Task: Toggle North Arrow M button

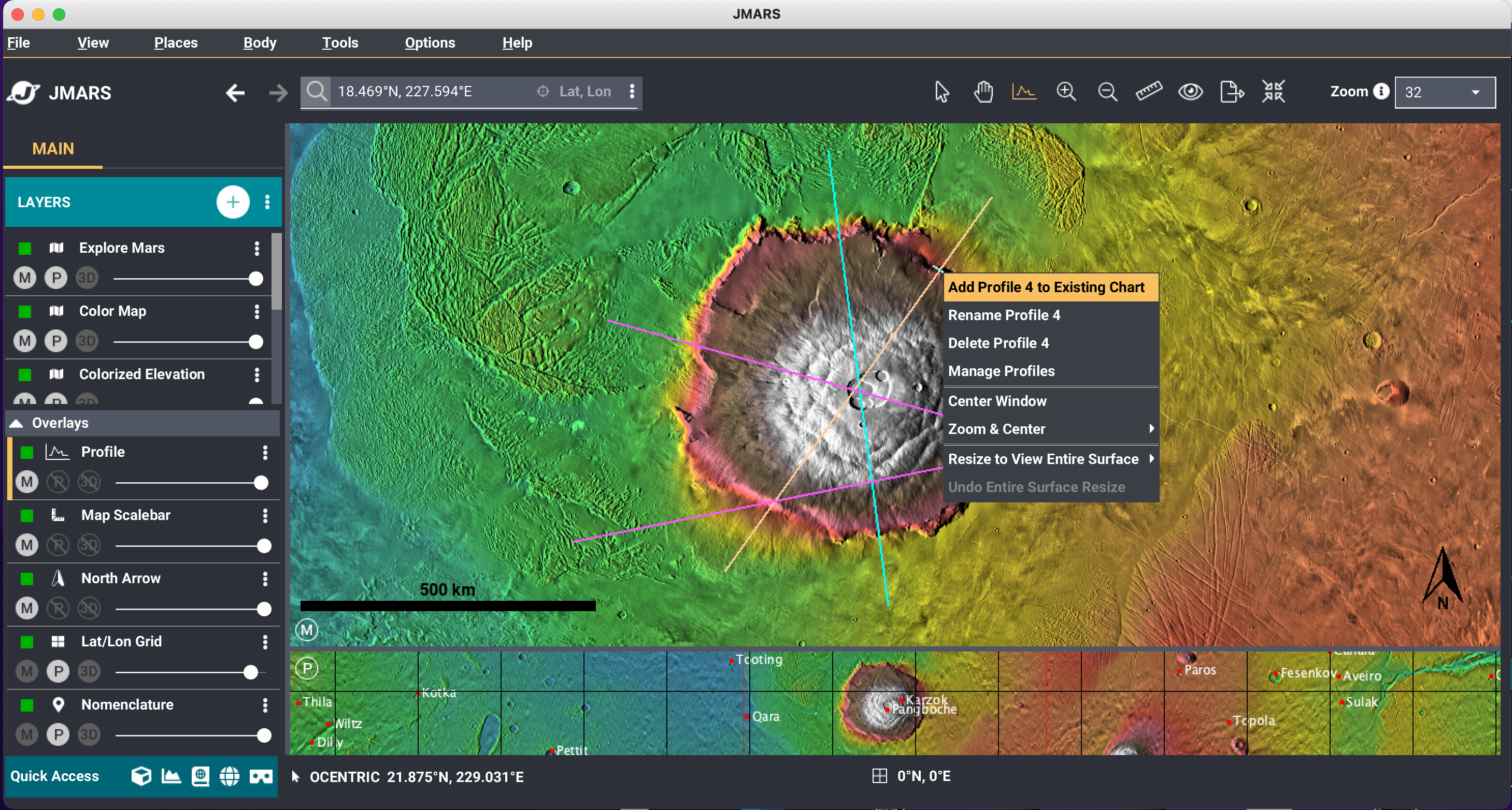Action: 27,608
